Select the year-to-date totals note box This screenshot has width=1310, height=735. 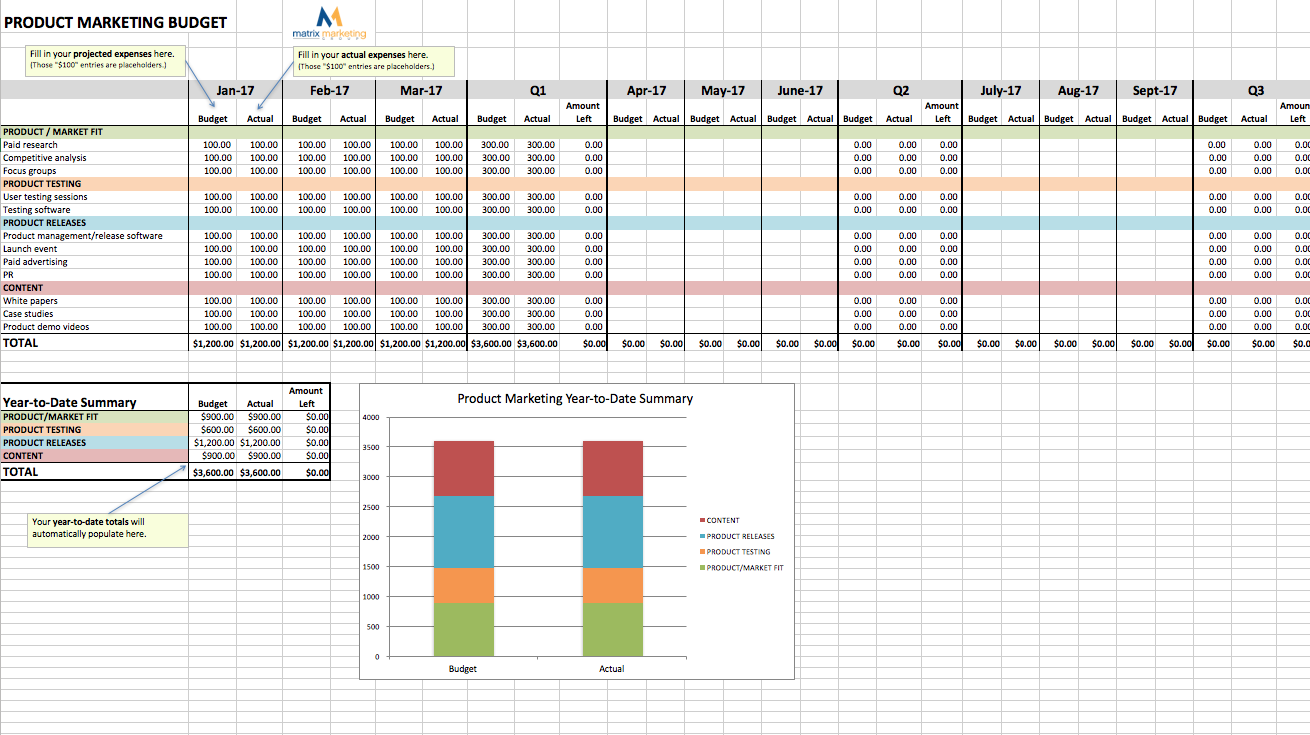pos(107,530)
